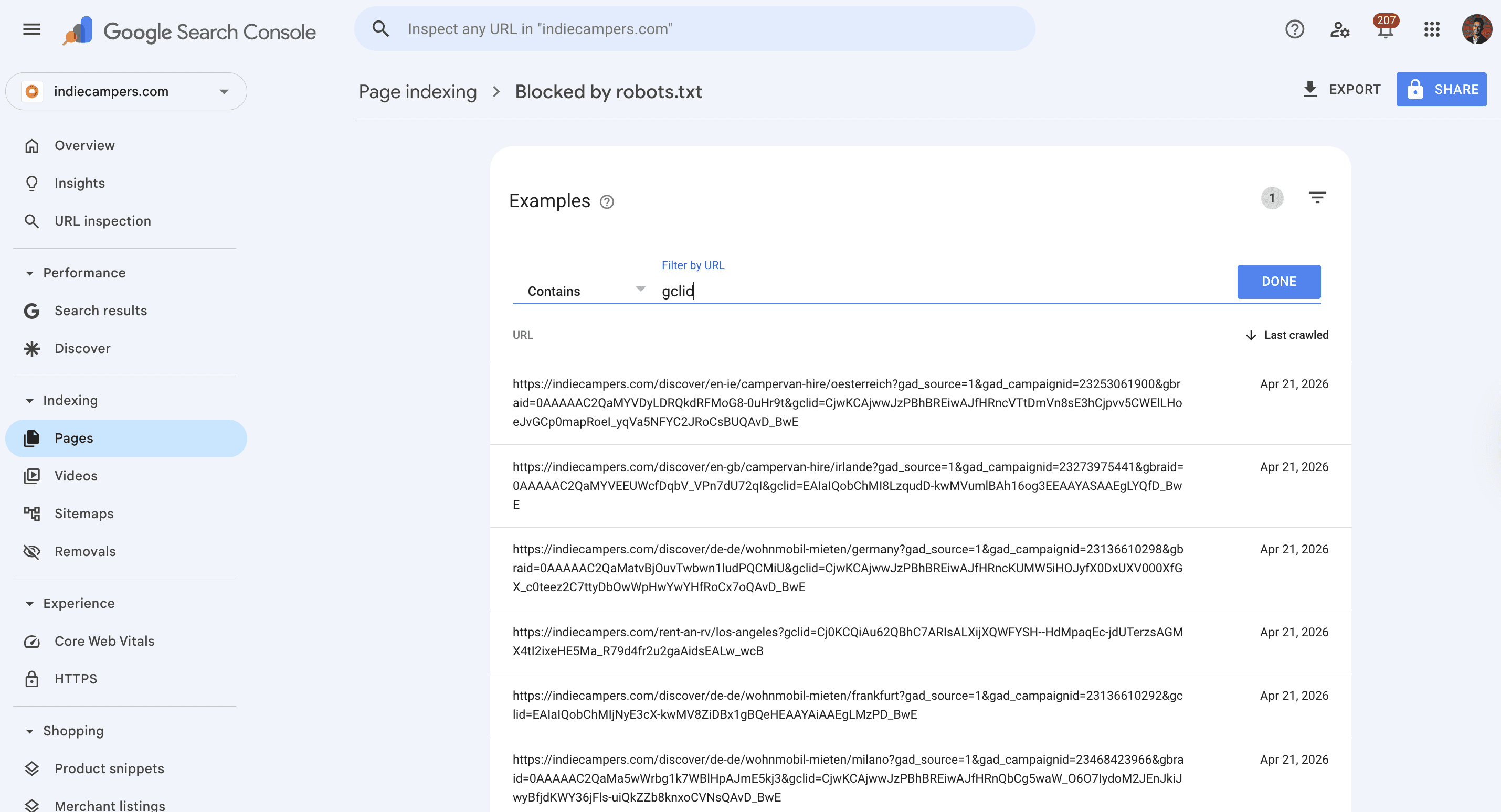1501x812 pixels.
Task: Open Merchant listings in the sidebar
Action: [x=126, y=805]
